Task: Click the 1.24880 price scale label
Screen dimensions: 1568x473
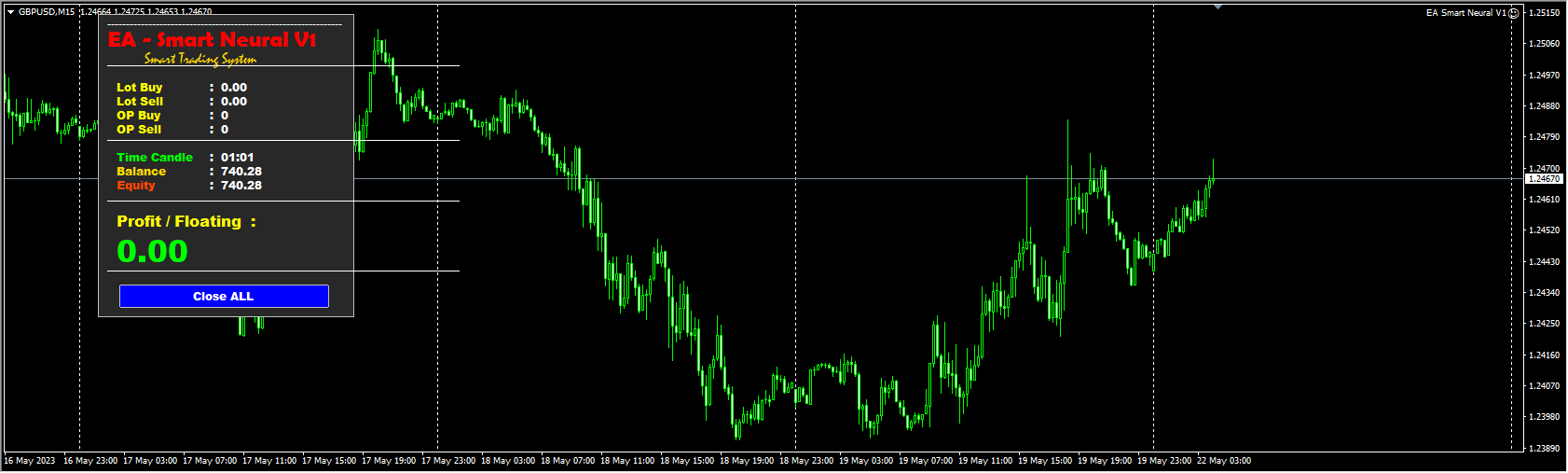Action: pos(1546,106)
